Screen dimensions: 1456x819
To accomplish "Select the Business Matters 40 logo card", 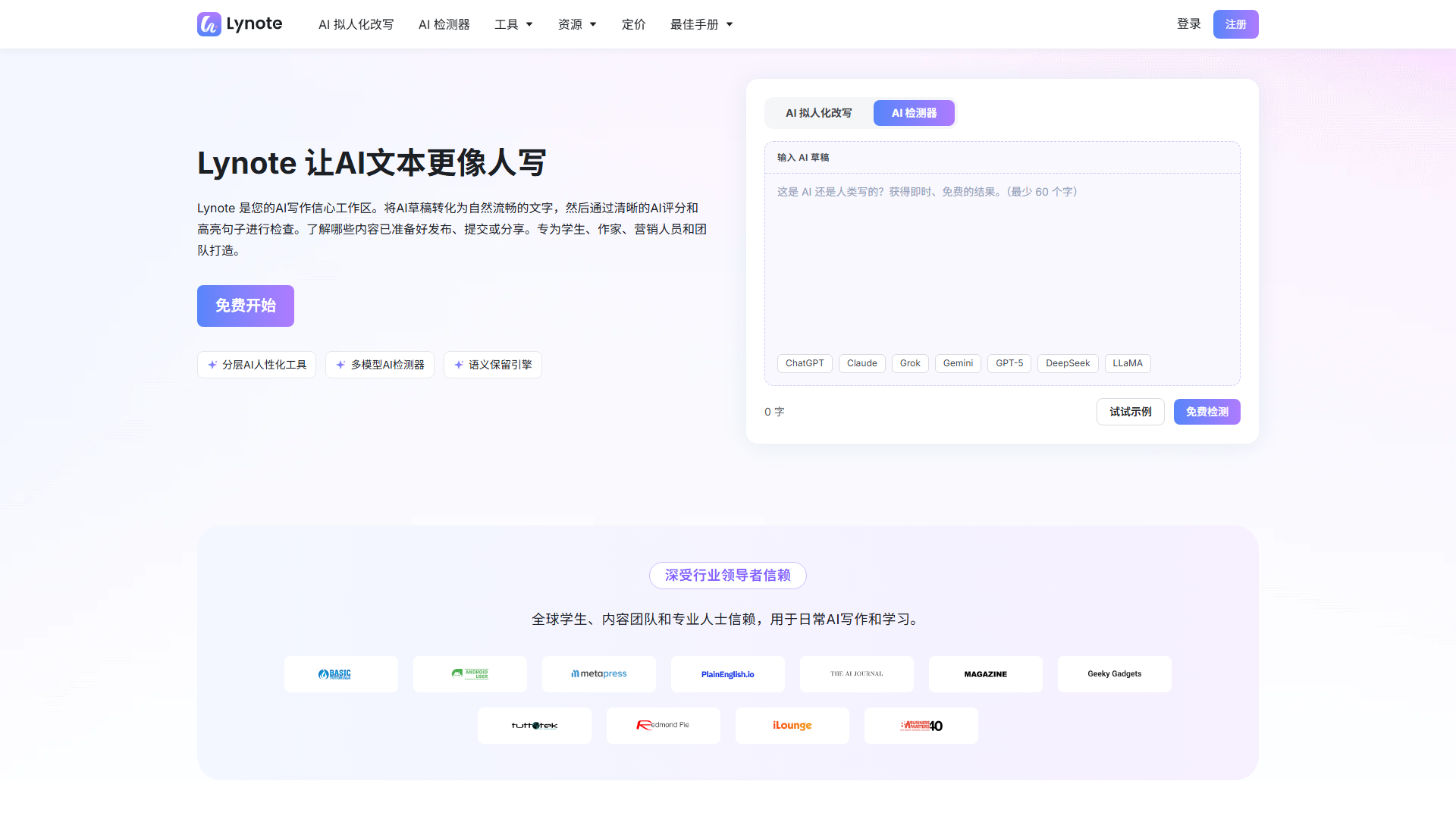I will [921, 726].
